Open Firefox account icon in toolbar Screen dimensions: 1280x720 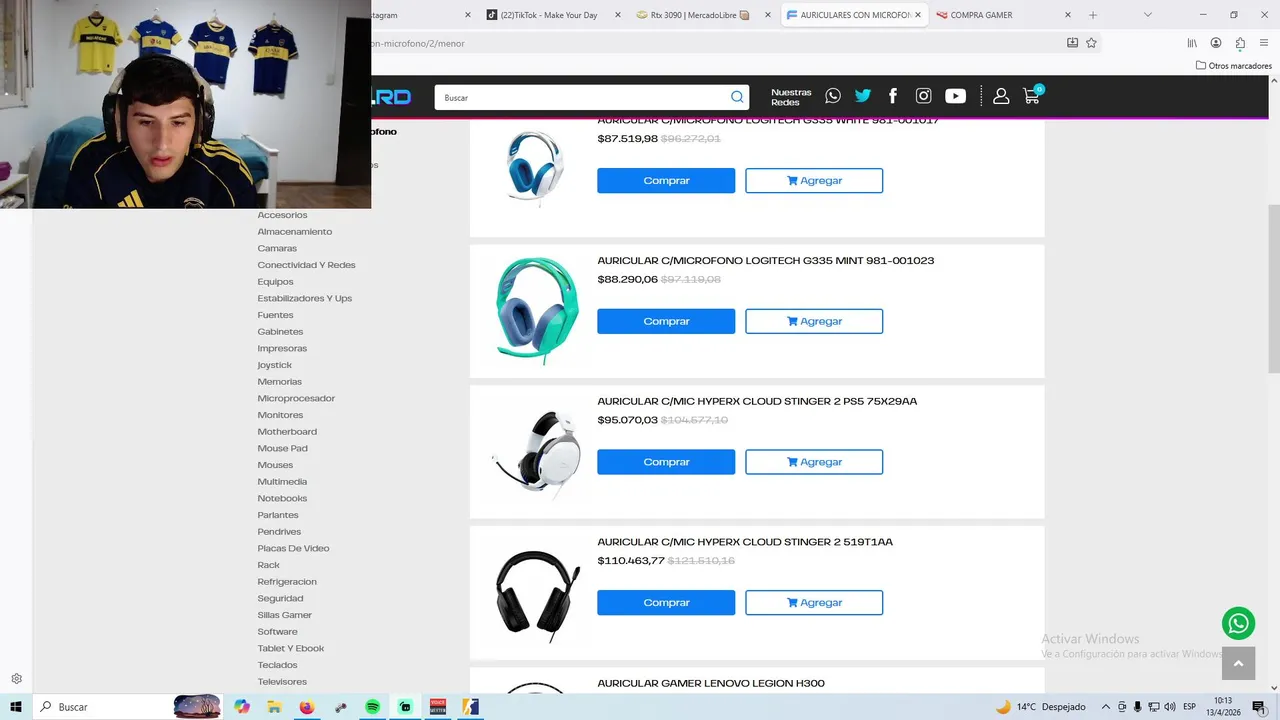(1216, 43)
